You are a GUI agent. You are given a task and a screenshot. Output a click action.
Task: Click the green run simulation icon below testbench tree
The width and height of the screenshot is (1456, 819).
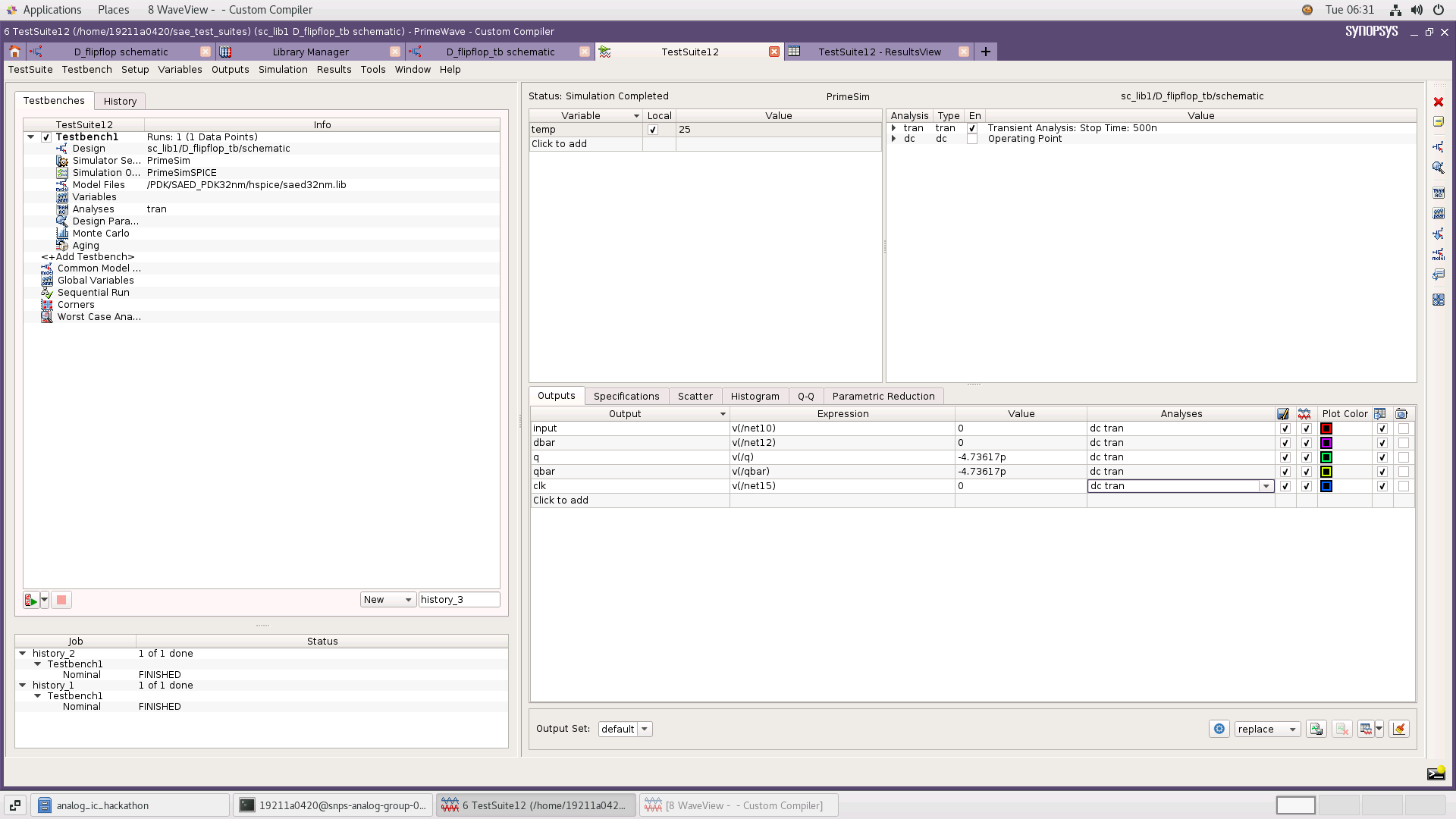(x=30, y=599)
